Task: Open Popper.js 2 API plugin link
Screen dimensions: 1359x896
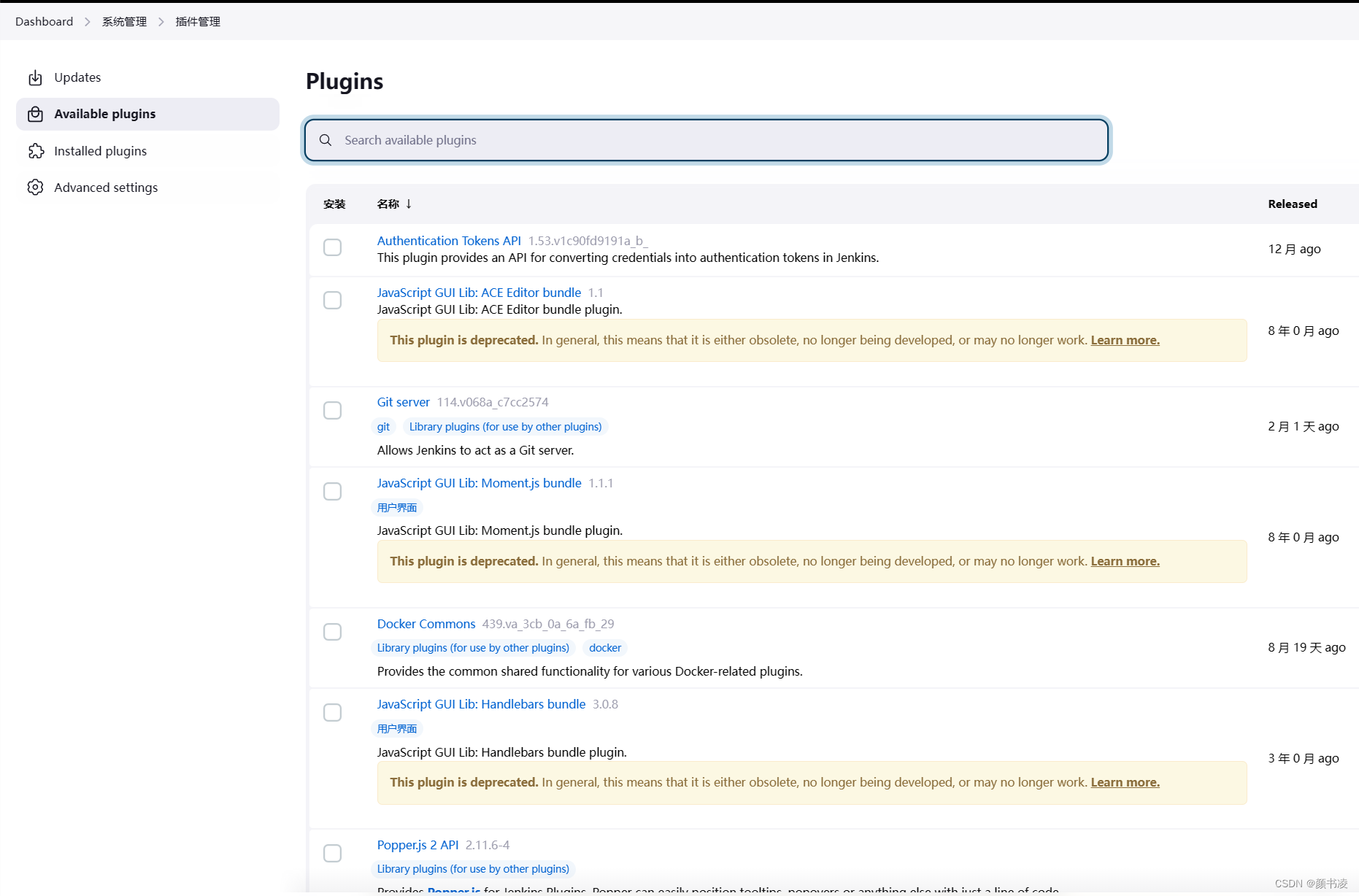Action: tap(417, 845)
